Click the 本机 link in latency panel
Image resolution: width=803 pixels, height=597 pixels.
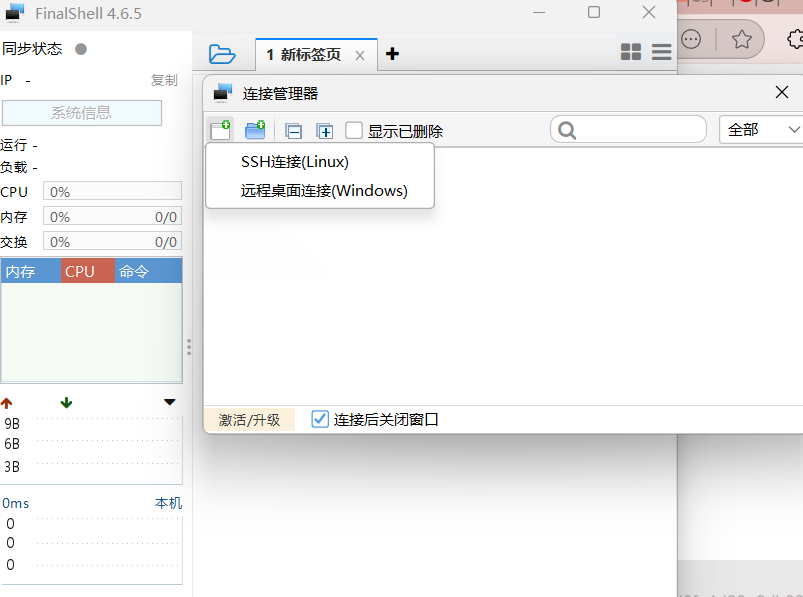pyautogui.click(x=168, y=503)
